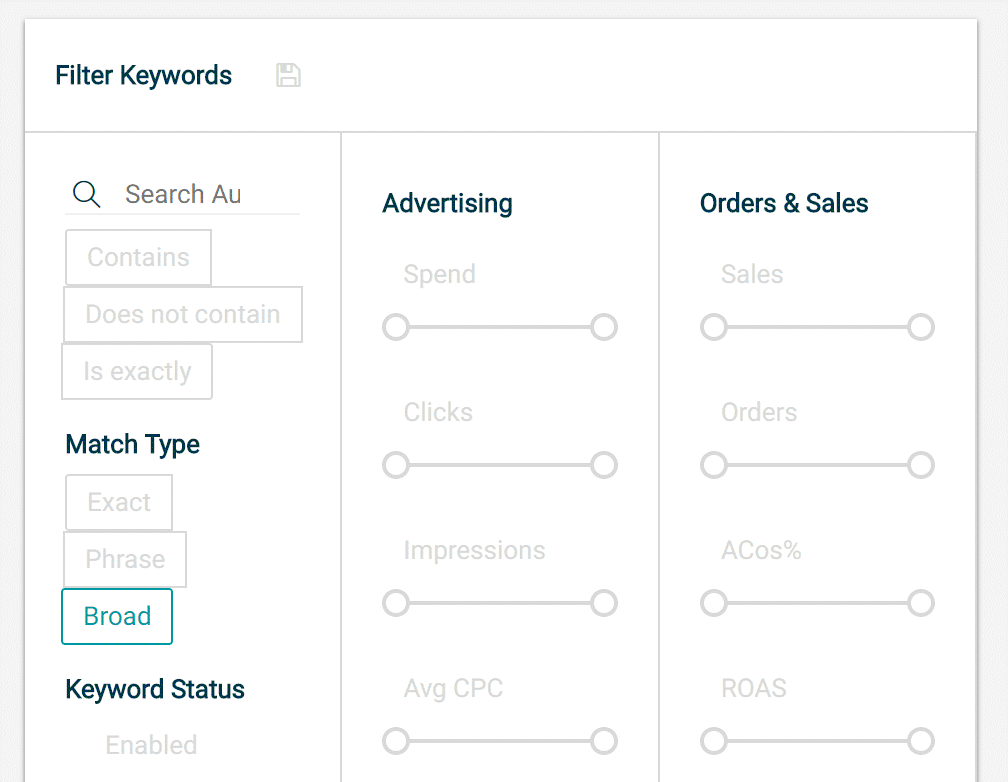1008x782 pixels.
Task: Click the Impressions slider right handle
Action: 604,603
